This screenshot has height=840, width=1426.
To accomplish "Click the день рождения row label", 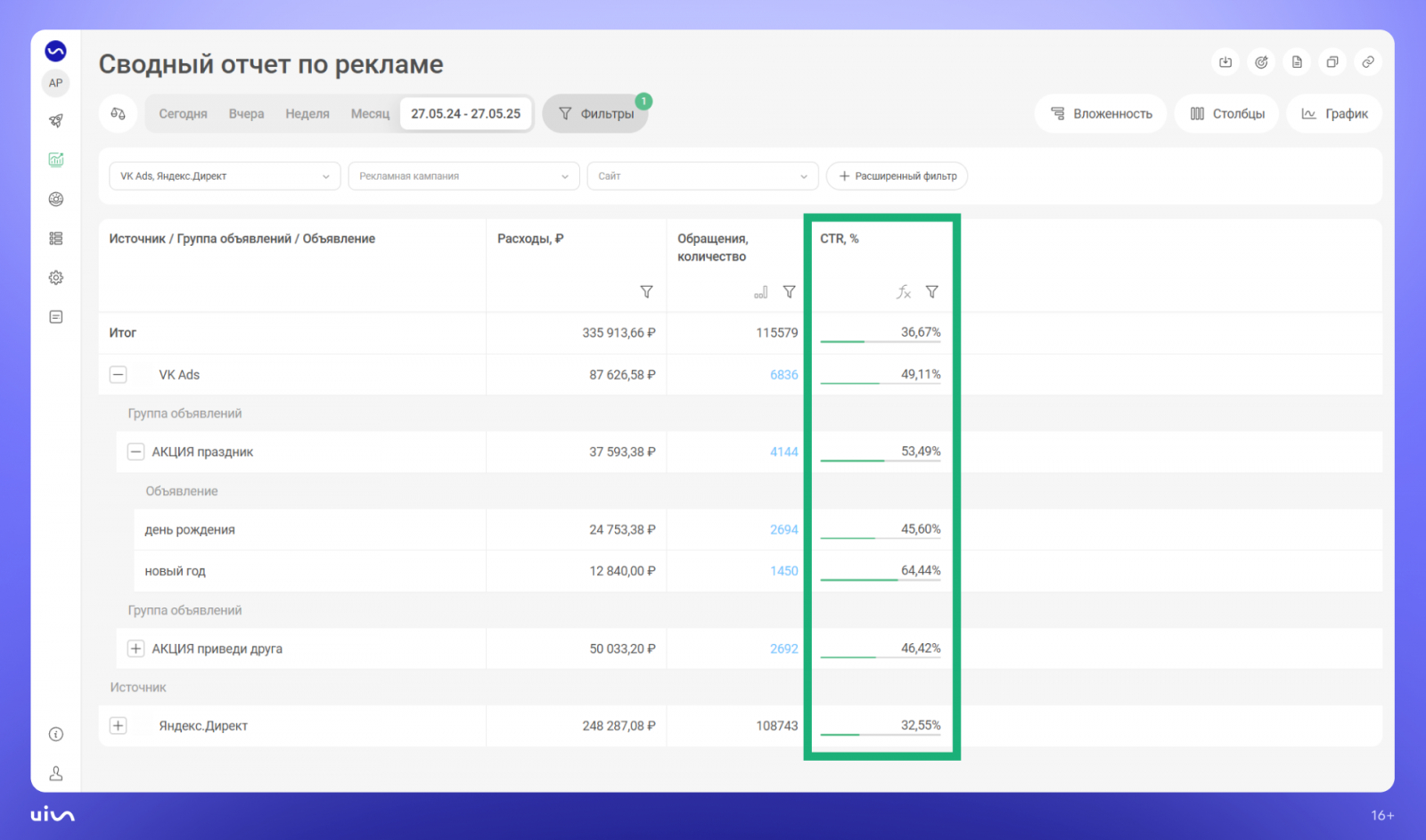I will tap(190, 529).
